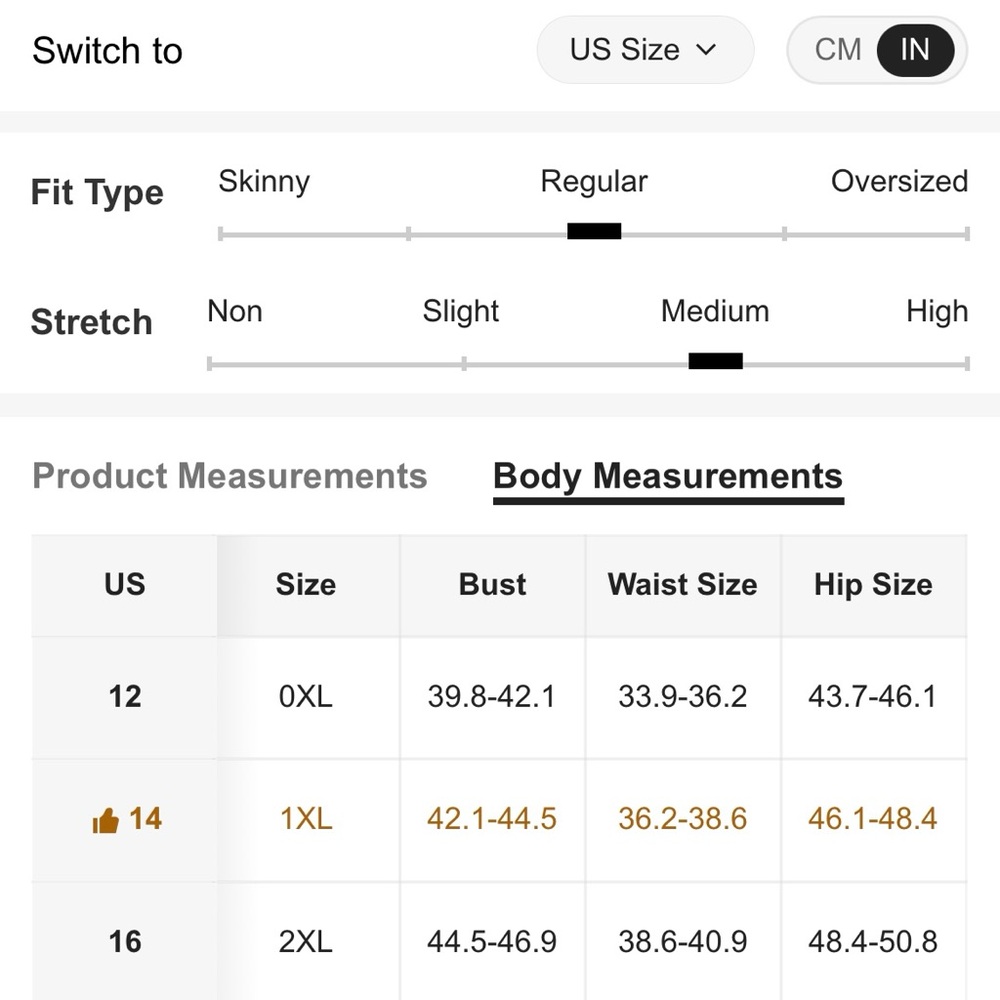Click the Bust column header

tap(492, 585)
